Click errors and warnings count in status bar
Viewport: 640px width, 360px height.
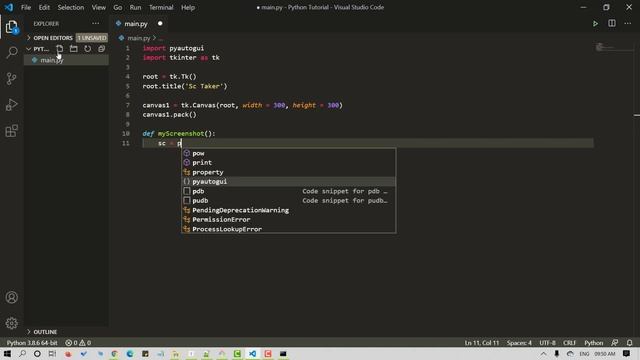pyautogui.click(x=78, y=343)
